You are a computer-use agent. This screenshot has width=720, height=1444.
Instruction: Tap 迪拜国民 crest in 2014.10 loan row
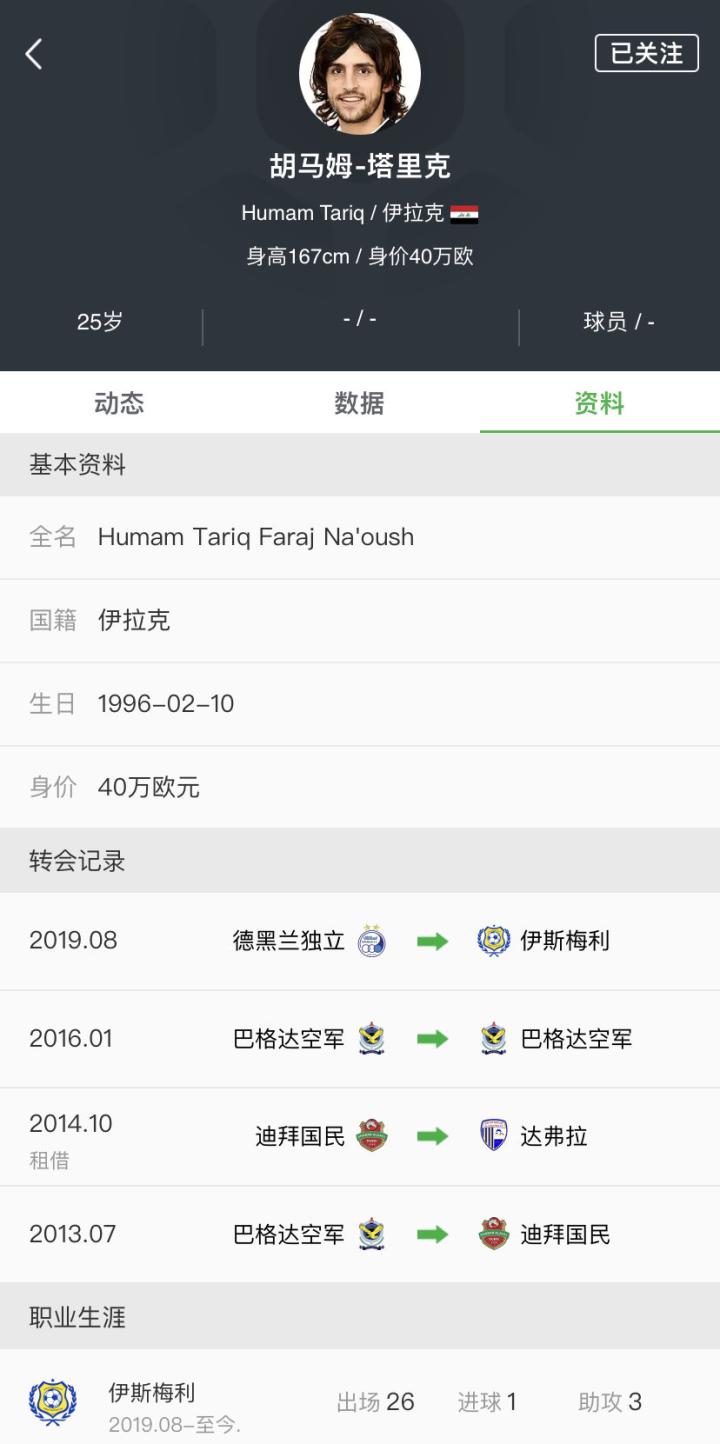pos(372,1137)
